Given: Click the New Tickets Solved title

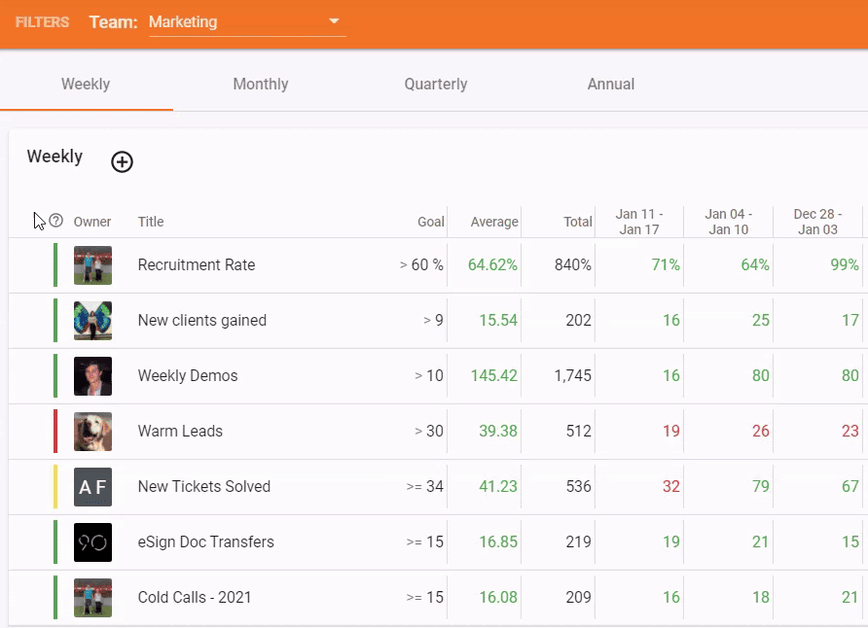Looking at the screenshot, I should [204, 487].
